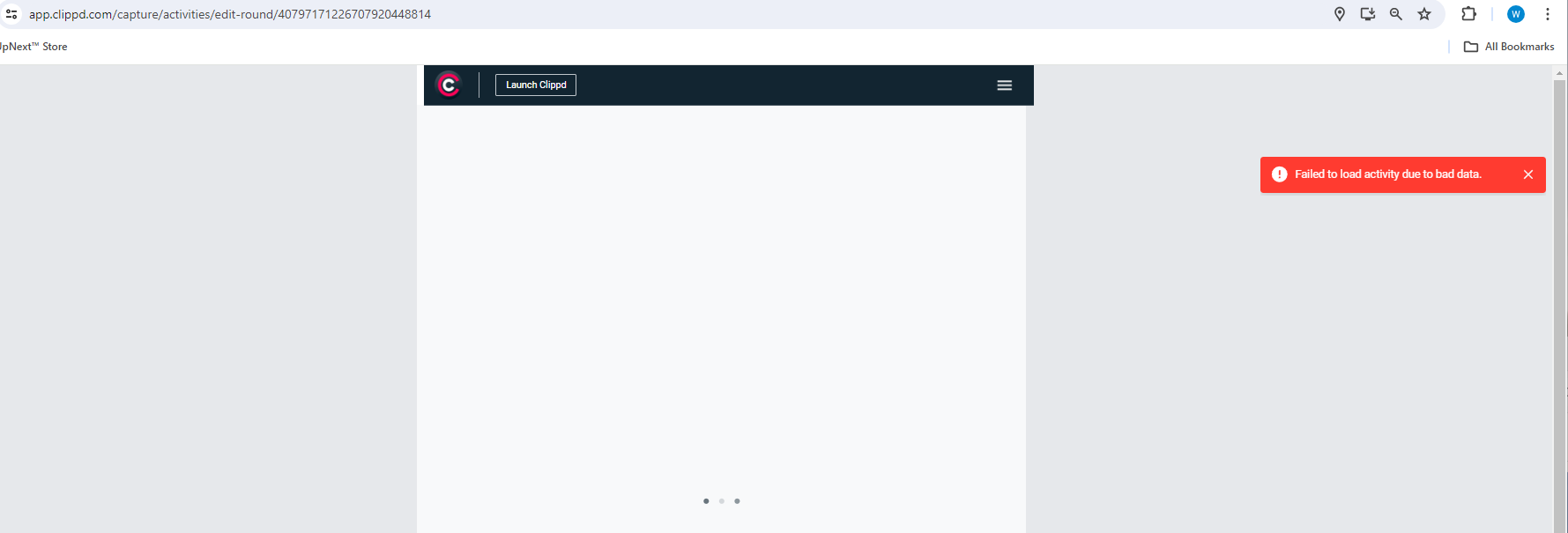Click the vertical scrollbar thumb
The height and width of the screenshot is (533, 1568).
pyautogui.click(x=1559, y=300)
